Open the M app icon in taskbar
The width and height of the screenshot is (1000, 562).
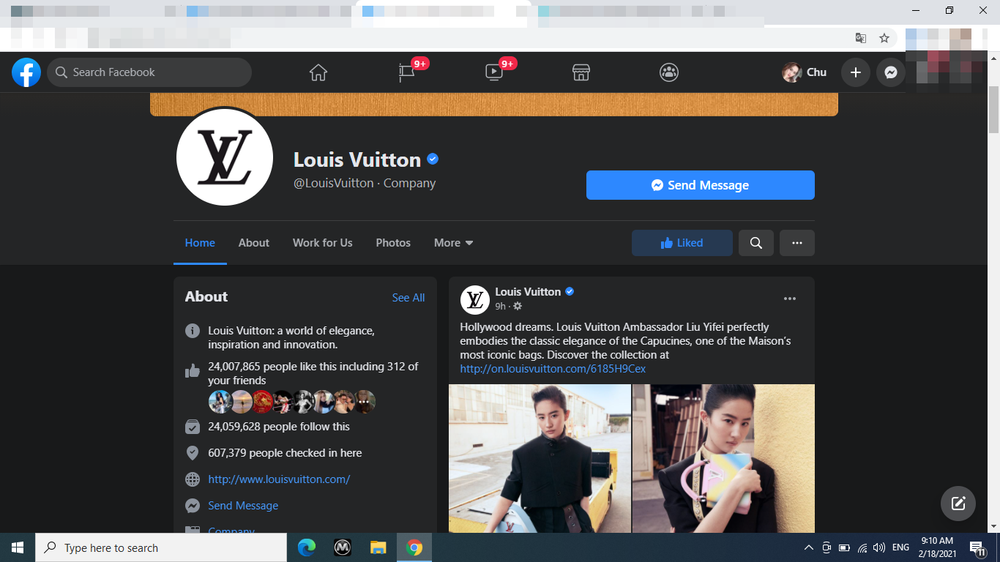(x=342, y=547)
